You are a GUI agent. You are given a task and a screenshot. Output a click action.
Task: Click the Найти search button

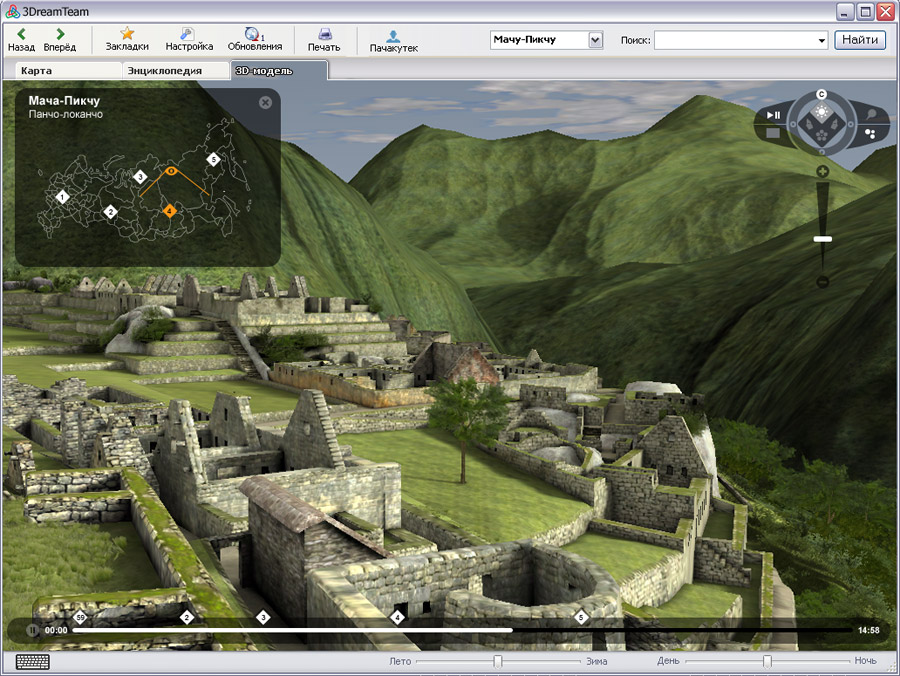coord(859,40)
